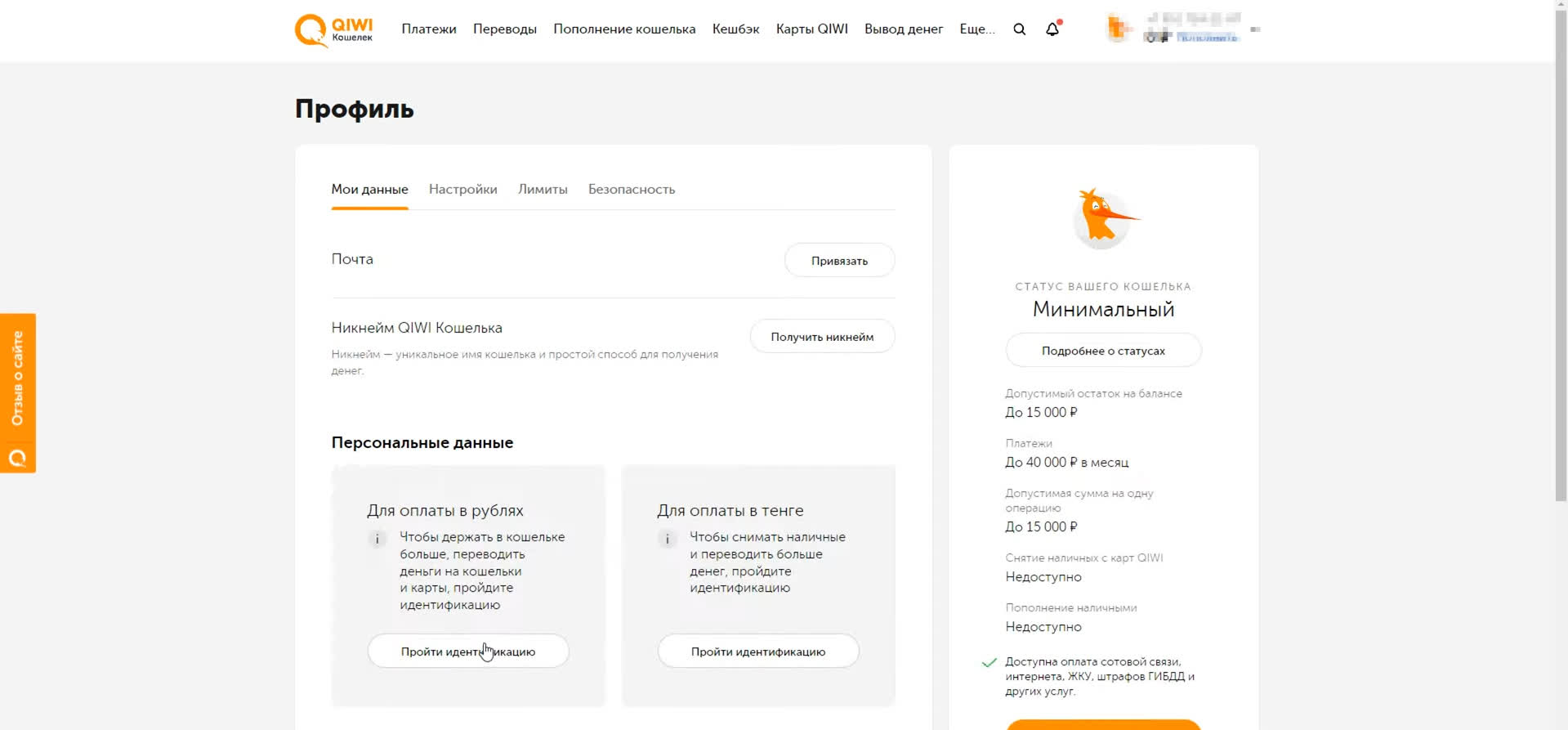Viewport: 1568px width, 730px height.
Task: Click the Почта label
Action: [x=352, y=259]
